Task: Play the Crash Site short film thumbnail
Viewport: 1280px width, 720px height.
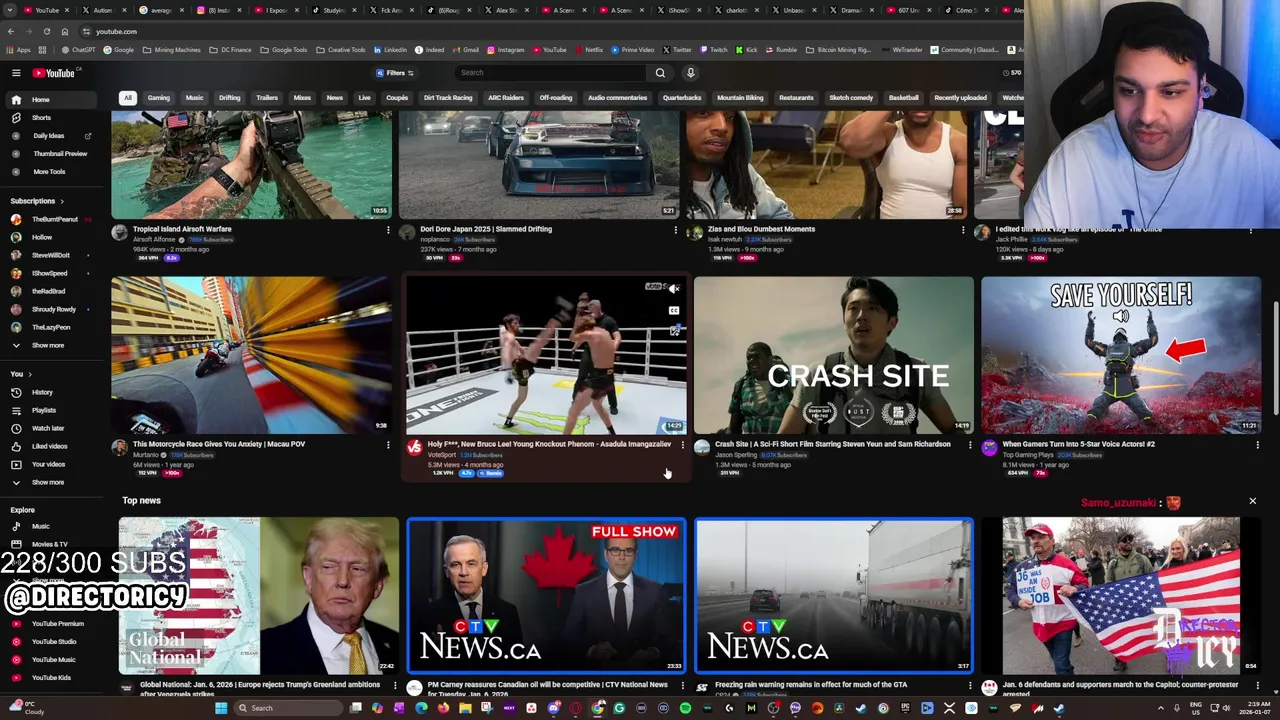Action: tap(833, 355)
